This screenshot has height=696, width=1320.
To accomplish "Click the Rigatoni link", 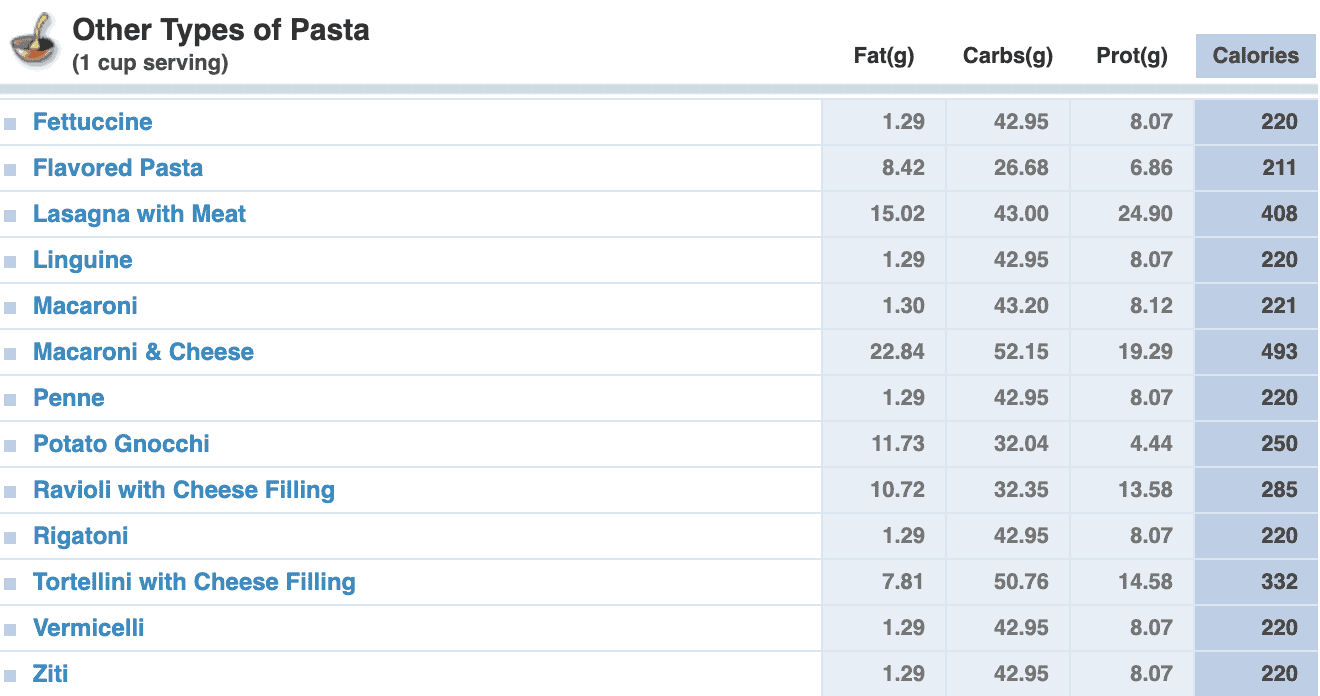I will (80, 536).
